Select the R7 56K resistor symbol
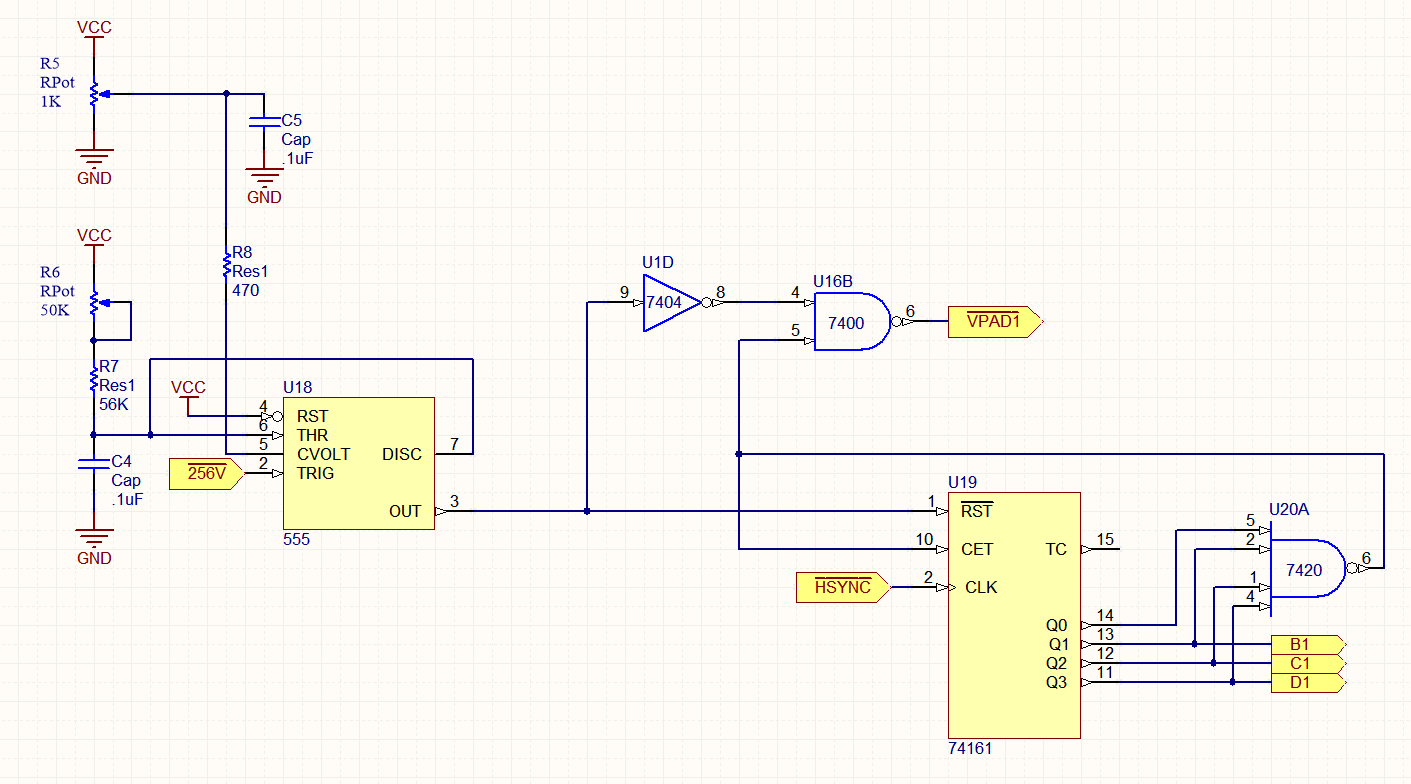 94,378
